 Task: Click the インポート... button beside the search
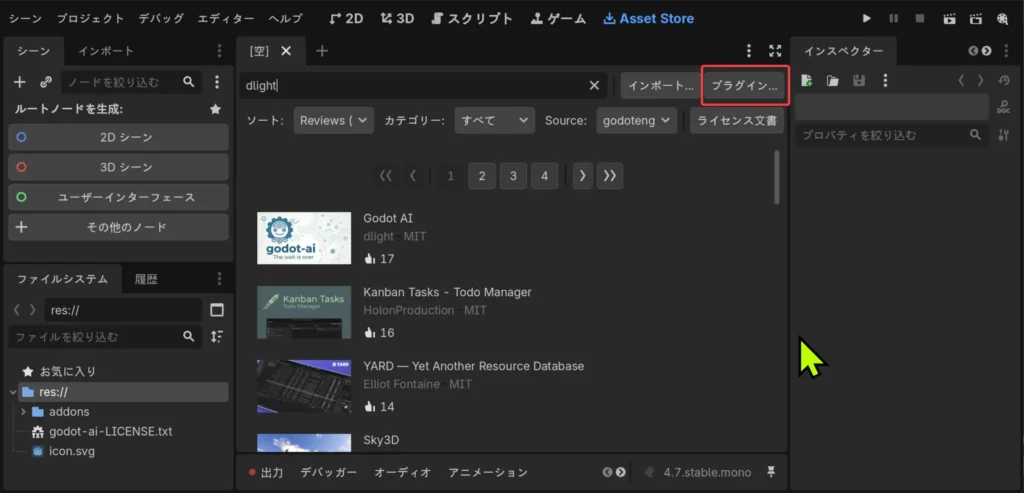(x=661, y=86)
